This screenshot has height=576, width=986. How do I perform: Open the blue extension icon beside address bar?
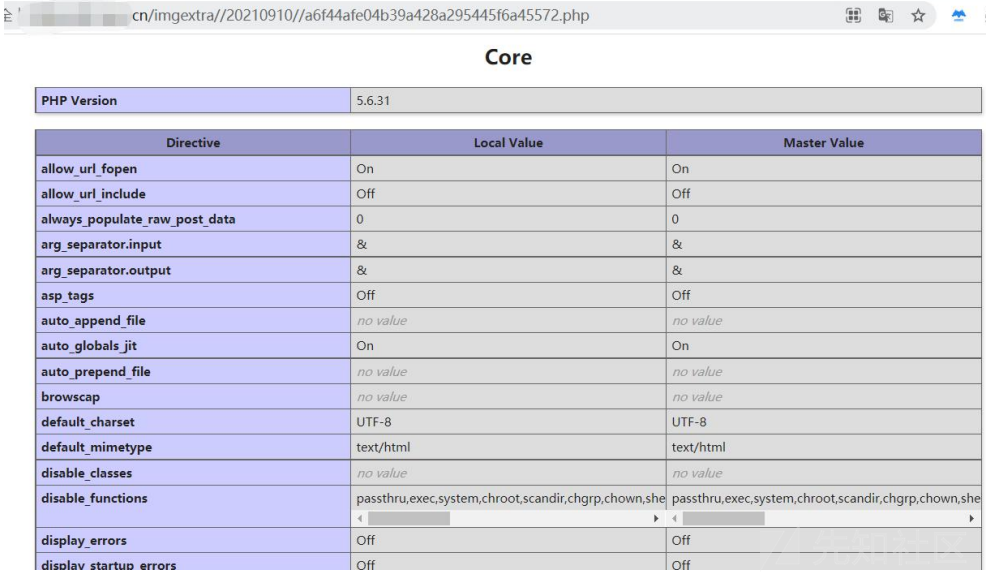[x=958, y=16]
